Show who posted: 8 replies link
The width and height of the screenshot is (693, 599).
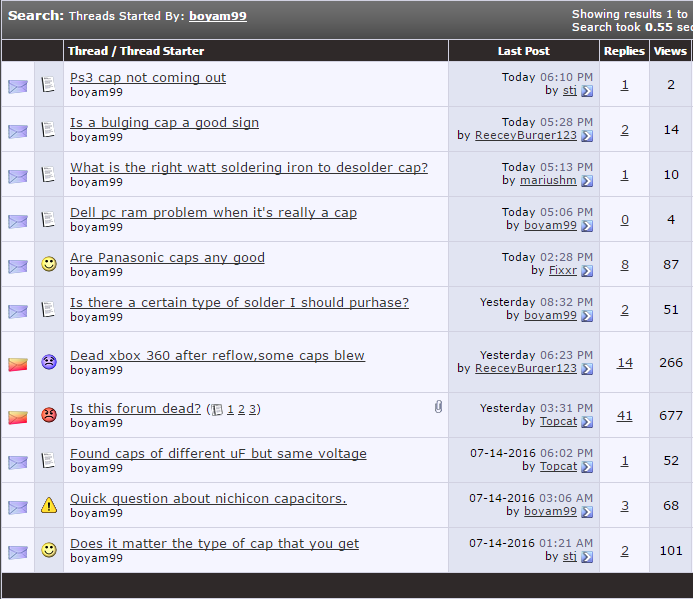tap(624, 265)
